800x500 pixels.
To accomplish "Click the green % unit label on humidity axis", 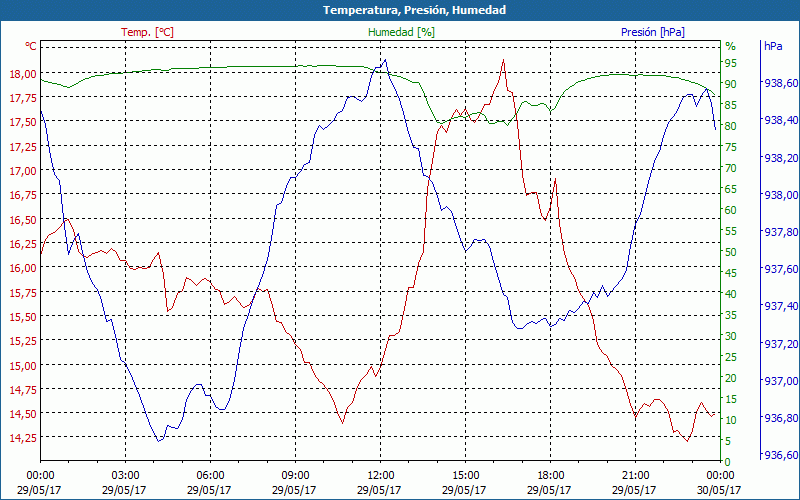I will (731, 46).
